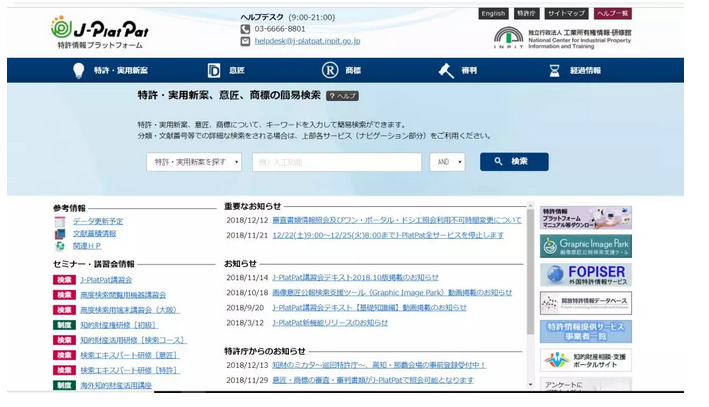Open the ヘルプ一覧 page
The width and height of the screenshot is (709, 407).
click(x=613, y=14)
